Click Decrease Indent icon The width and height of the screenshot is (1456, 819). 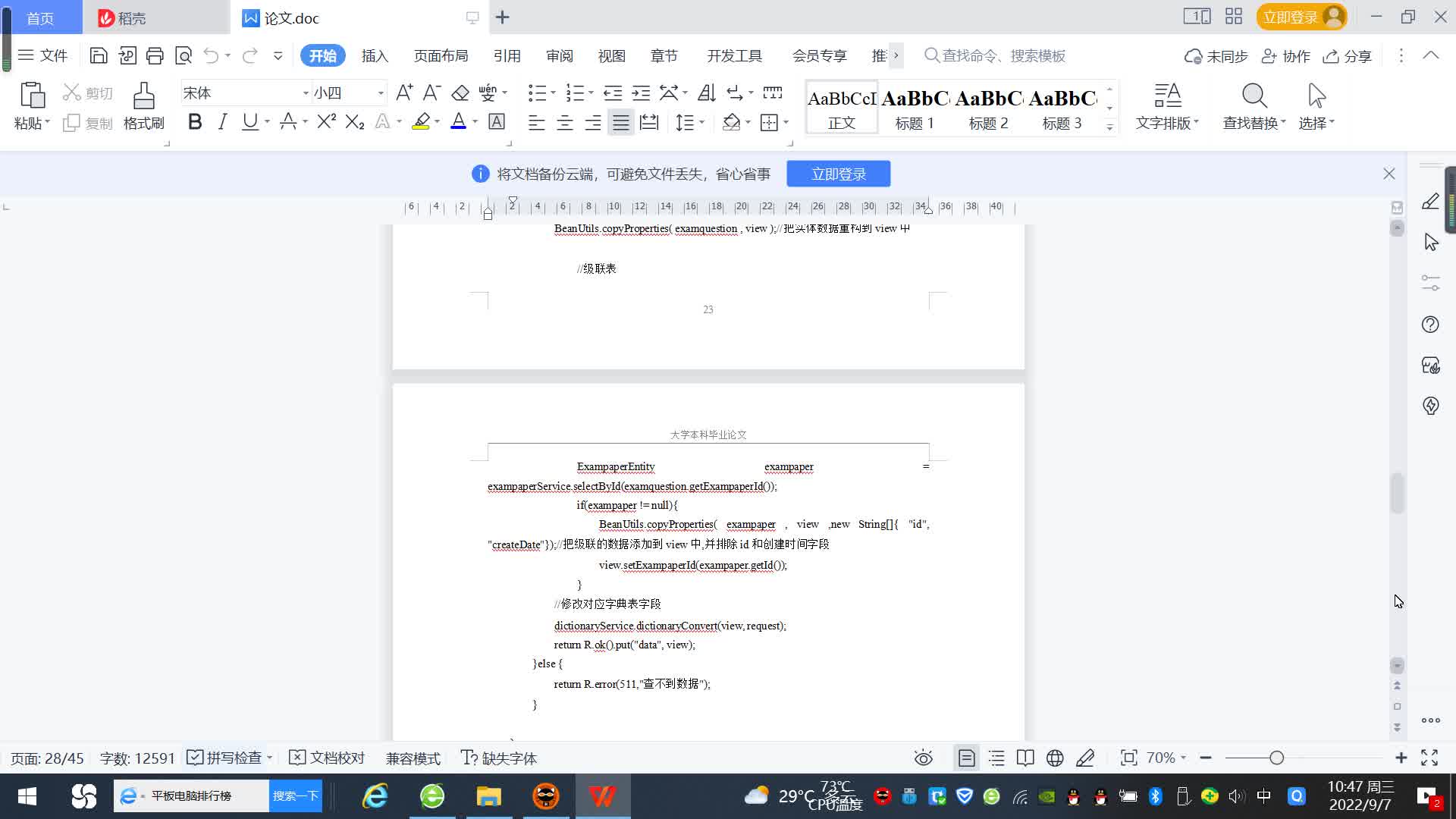pyautogui.click(x=613, y=93)
